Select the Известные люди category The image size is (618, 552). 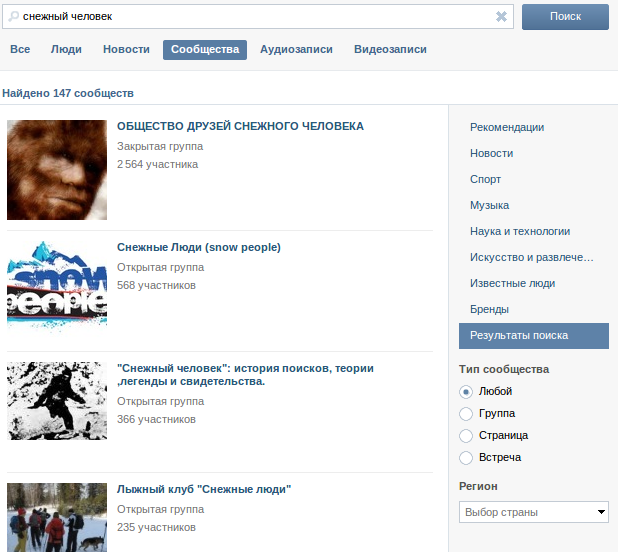click(512, 283)
